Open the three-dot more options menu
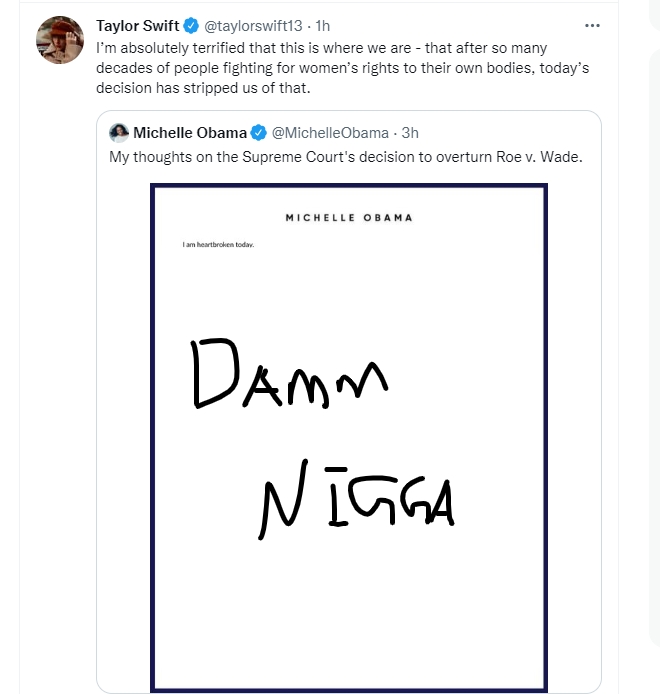 coord(592,26)
